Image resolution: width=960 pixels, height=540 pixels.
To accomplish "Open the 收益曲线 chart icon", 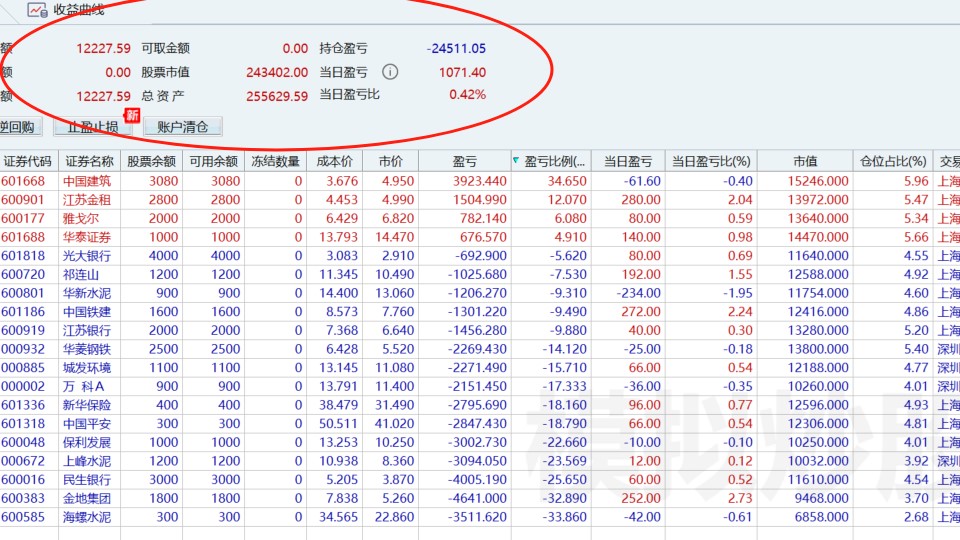I will [x=37, y=9].
